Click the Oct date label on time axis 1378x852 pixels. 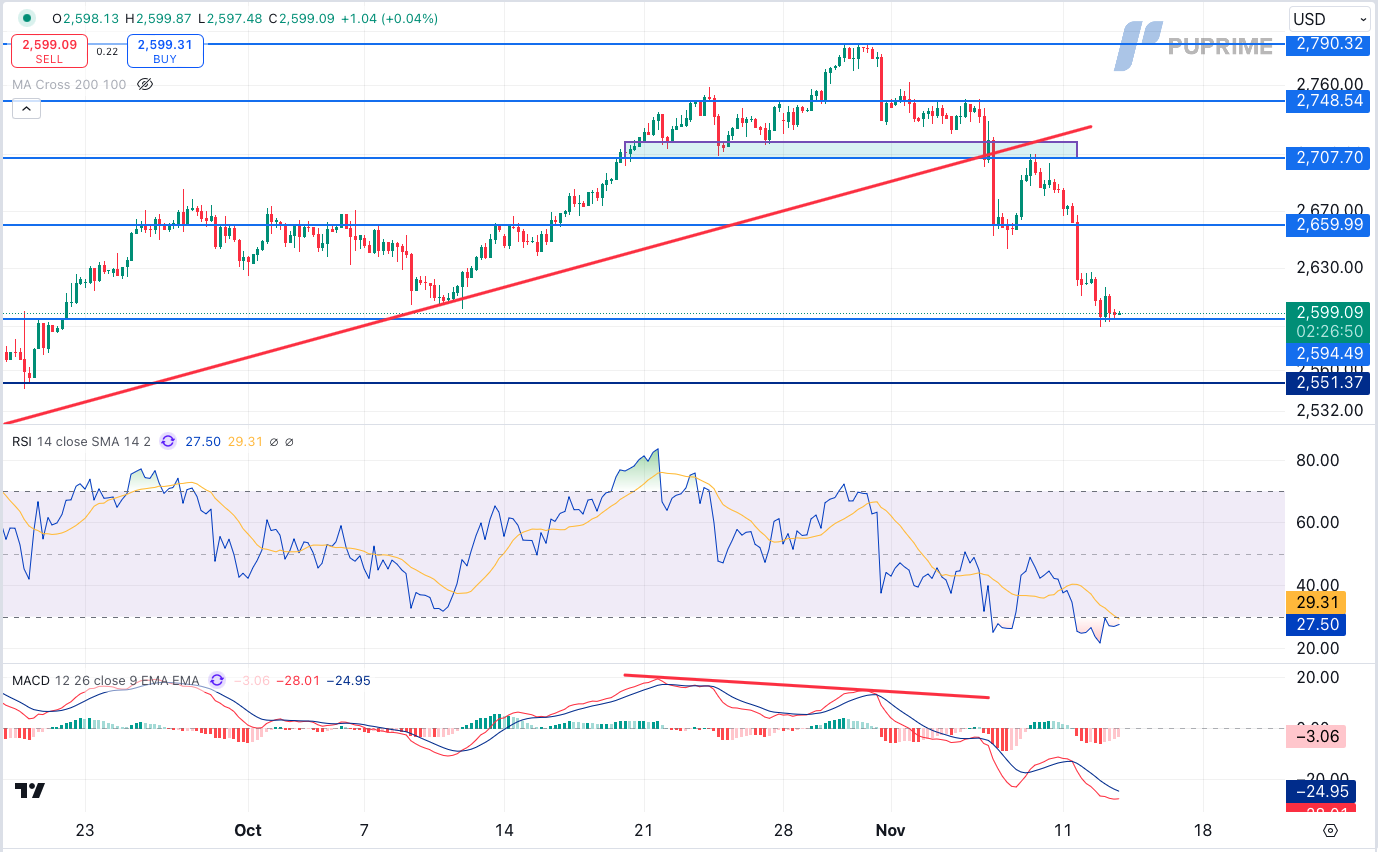coord(248,831)
